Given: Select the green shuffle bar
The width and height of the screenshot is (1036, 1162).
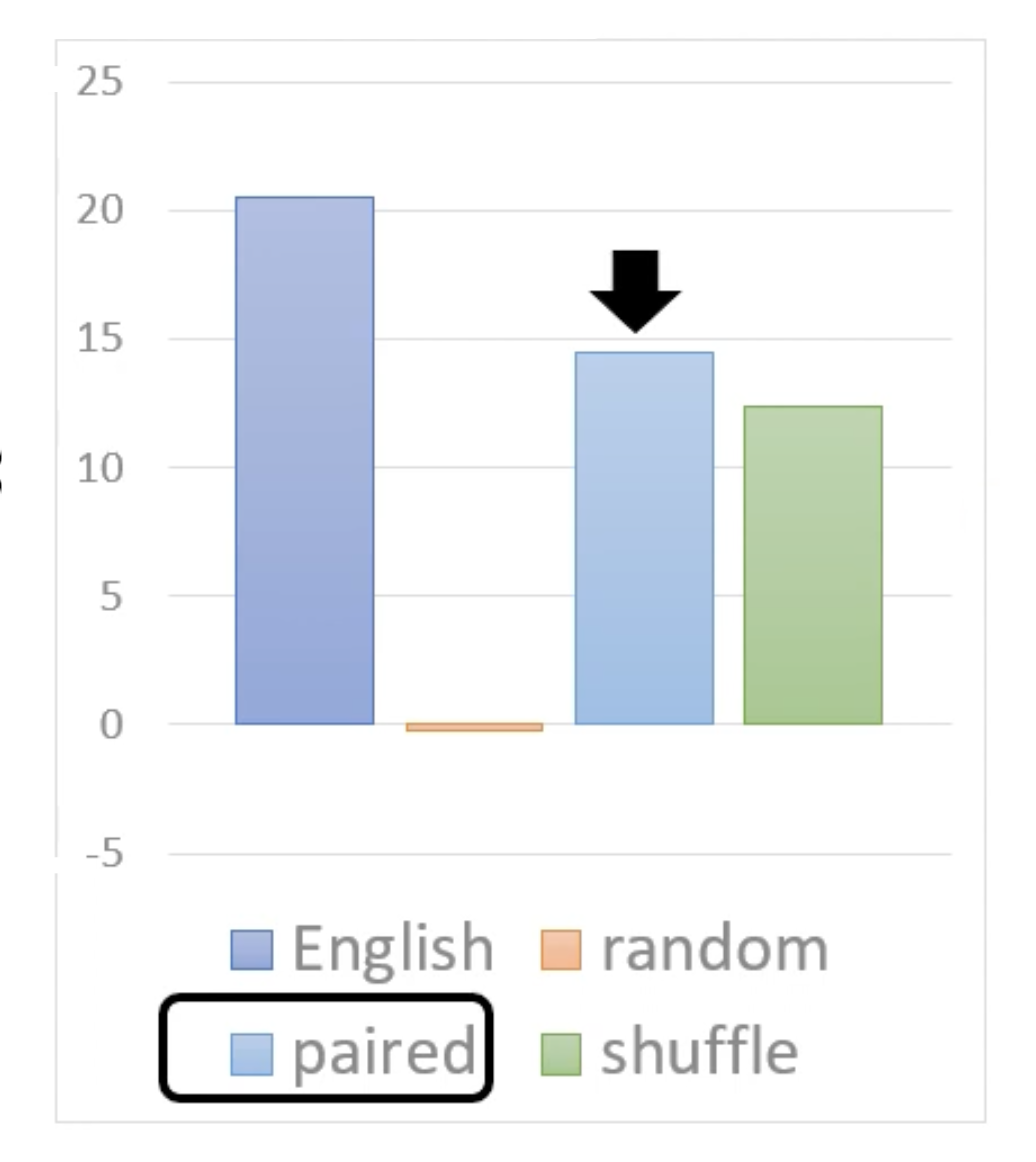Looking at the screenshot, I should (x=813, y=565).
